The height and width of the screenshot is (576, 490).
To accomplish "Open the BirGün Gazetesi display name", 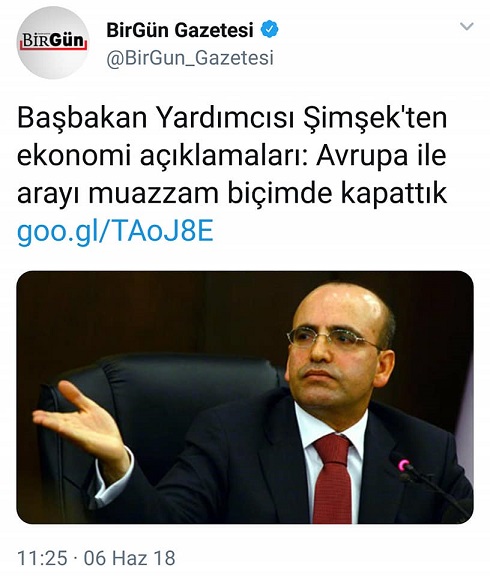I will pyautogui.click(x=180, y=30).
